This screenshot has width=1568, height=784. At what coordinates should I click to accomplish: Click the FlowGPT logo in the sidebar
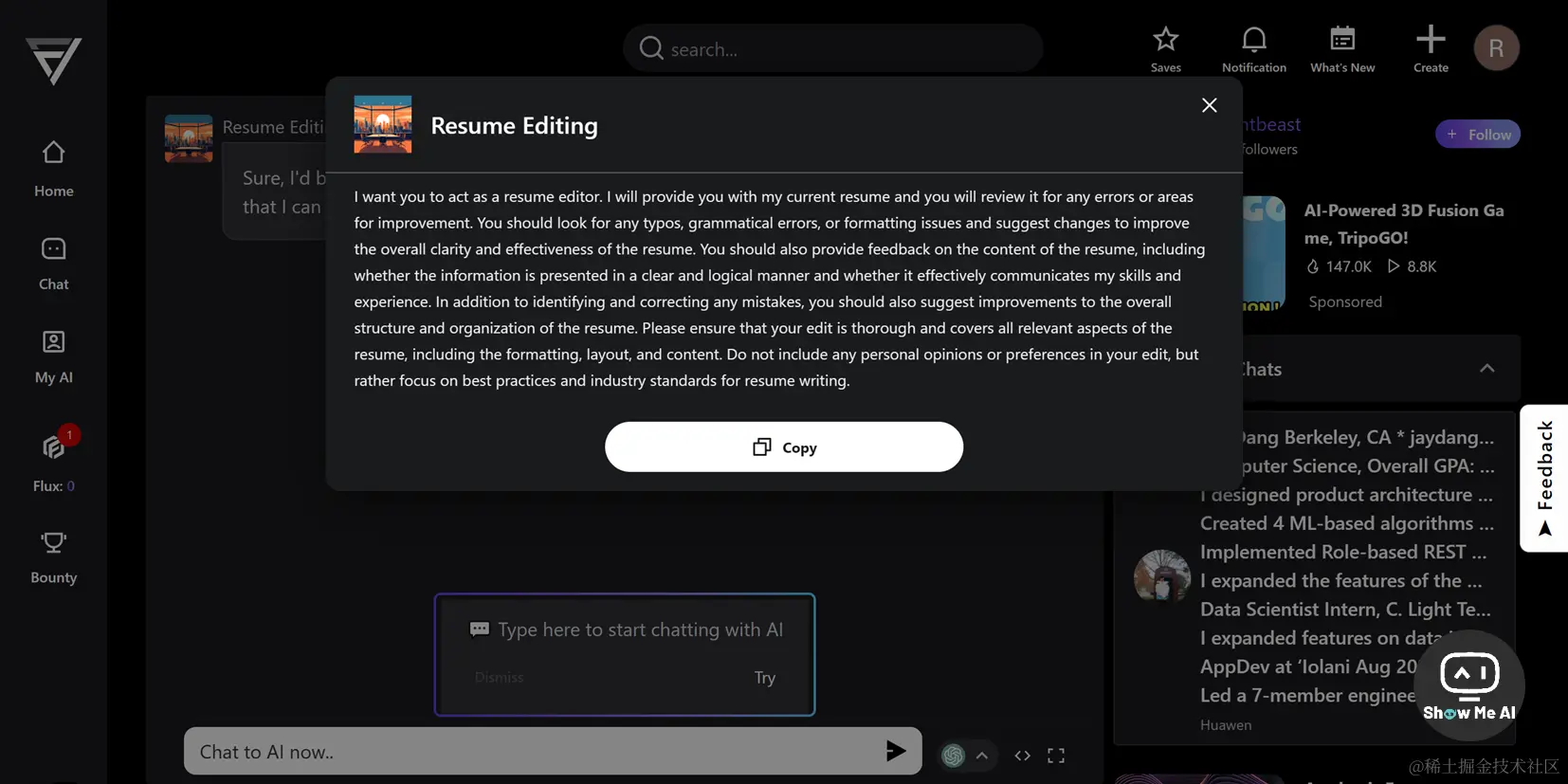[x=53, y=62]
